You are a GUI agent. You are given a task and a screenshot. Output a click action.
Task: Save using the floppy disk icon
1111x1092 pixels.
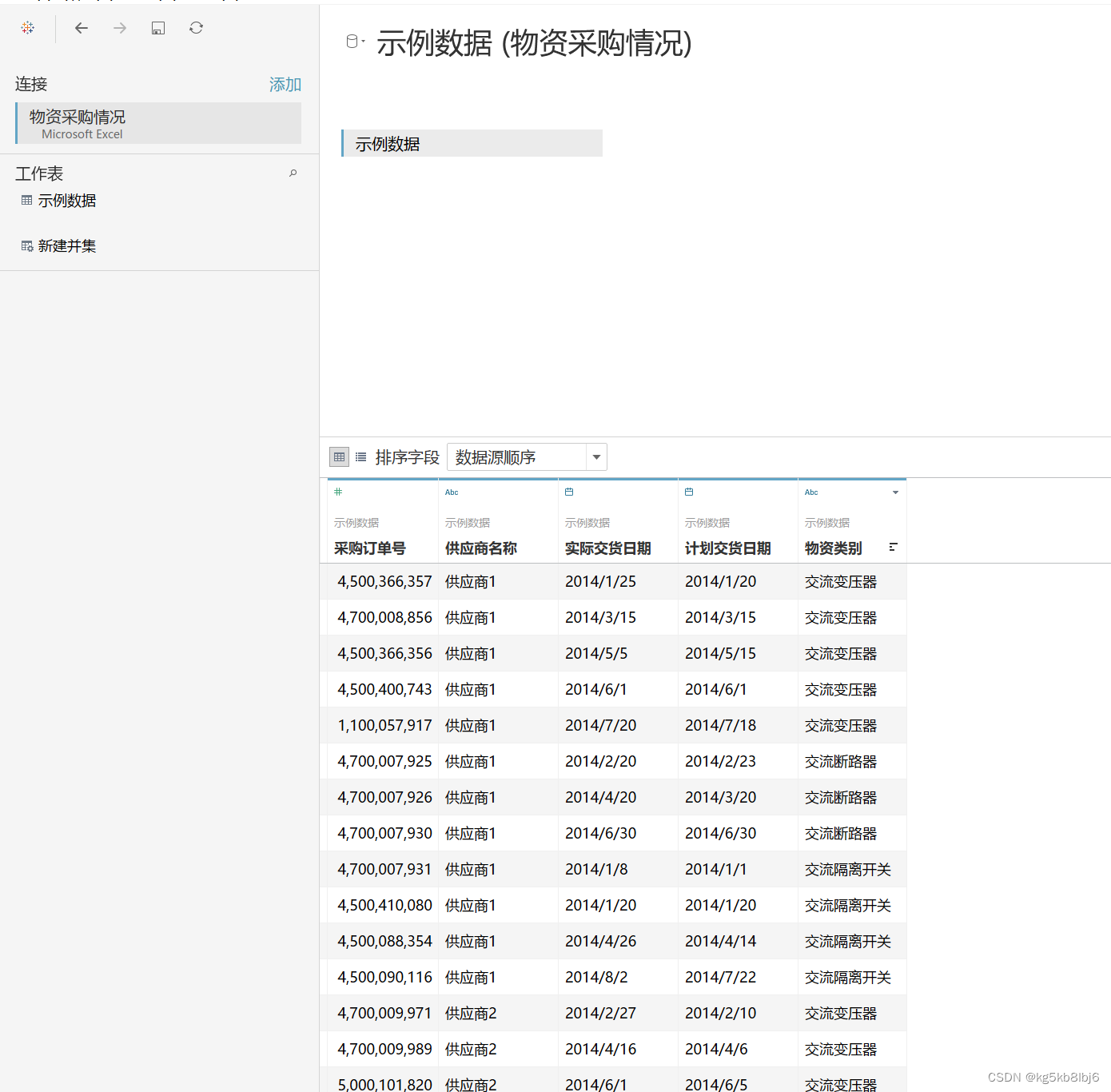[x=158, y=28]
